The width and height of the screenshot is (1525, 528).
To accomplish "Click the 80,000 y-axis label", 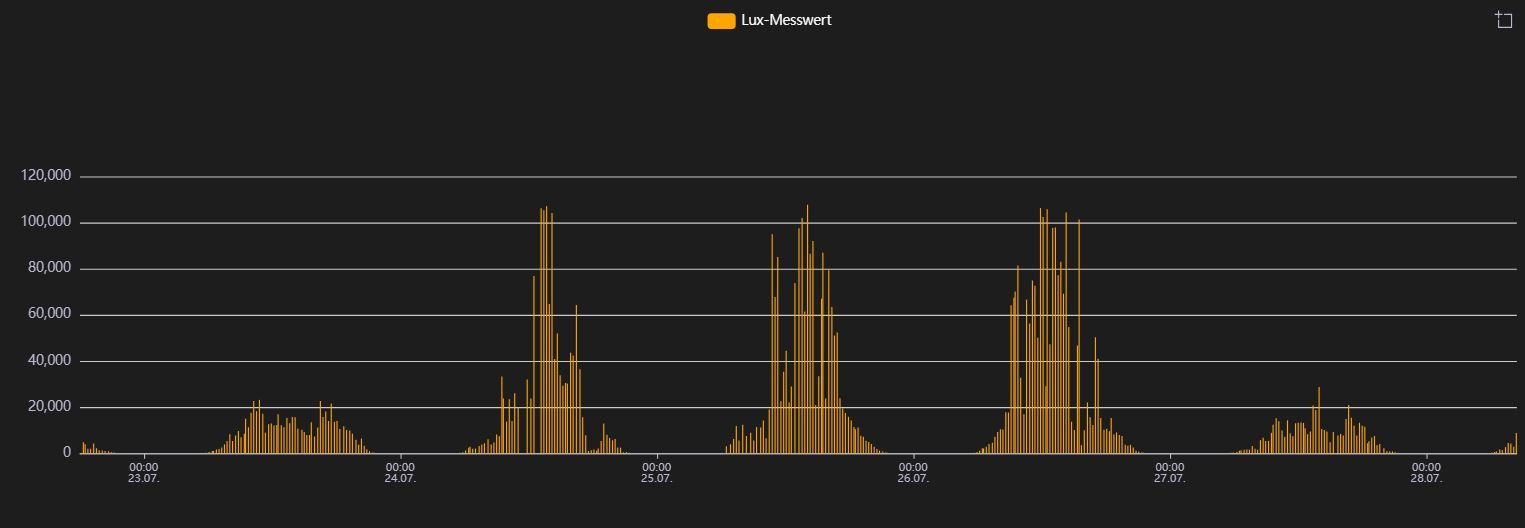I will tap(49, 268).
